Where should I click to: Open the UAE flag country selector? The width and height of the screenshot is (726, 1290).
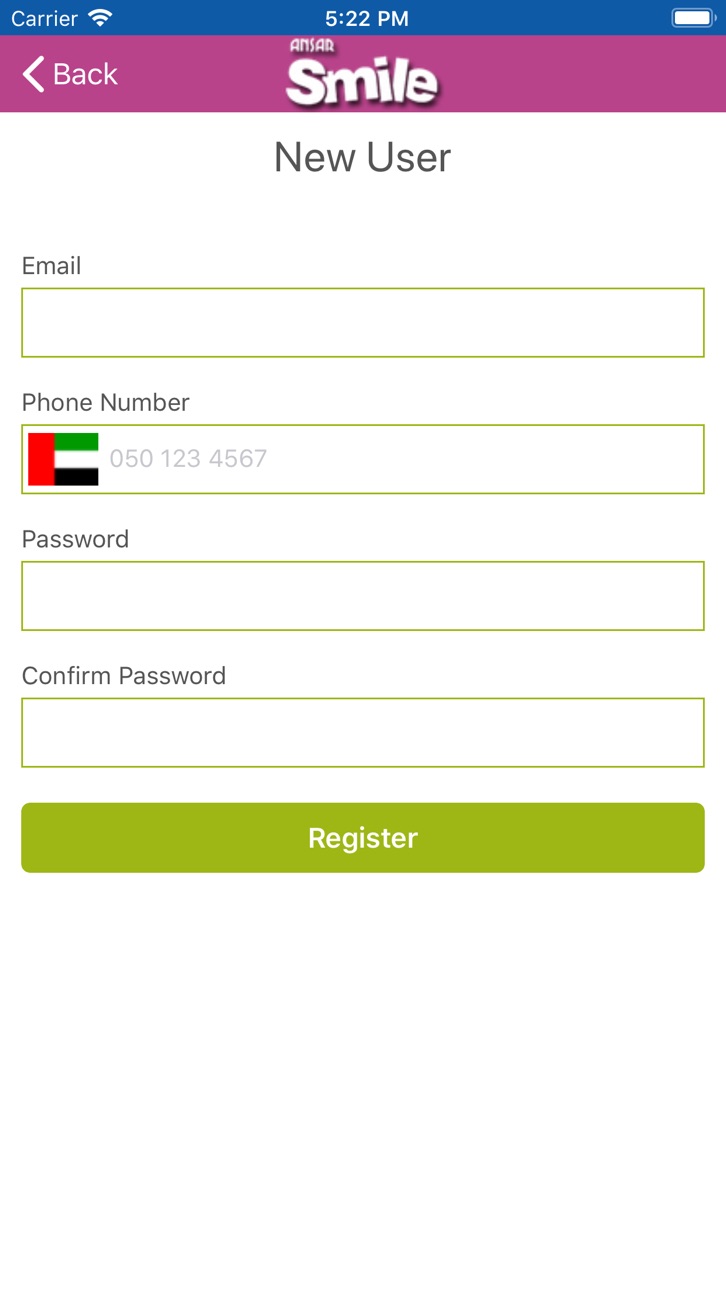coord(63,459)
